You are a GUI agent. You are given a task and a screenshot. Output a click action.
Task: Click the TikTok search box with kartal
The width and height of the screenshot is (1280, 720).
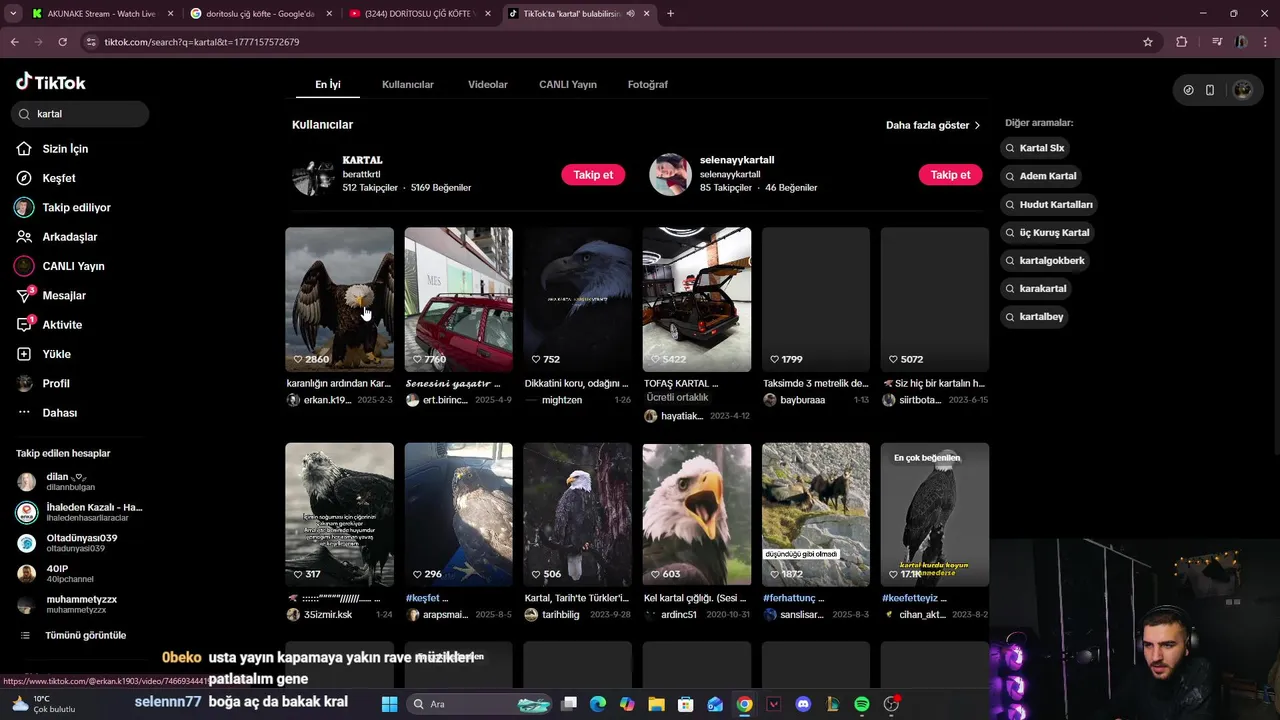pos(80,114)
